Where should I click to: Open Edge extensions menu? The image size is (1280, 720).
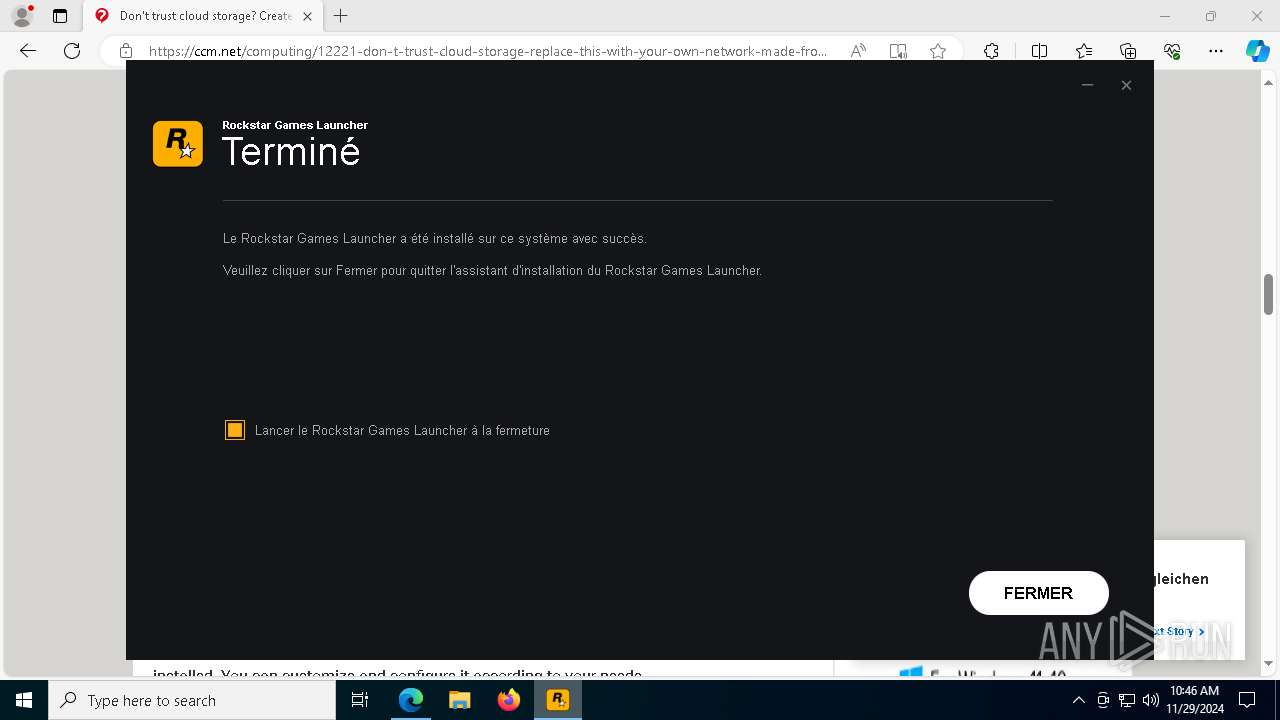pyautogui.click(x=991, y=51)
